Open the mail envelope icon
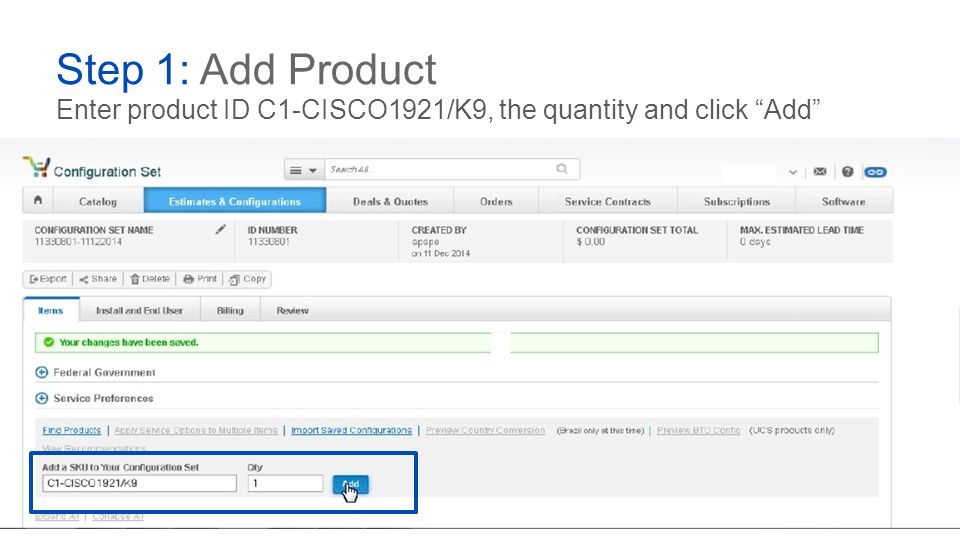960x540 pixels. coord(820,172)
